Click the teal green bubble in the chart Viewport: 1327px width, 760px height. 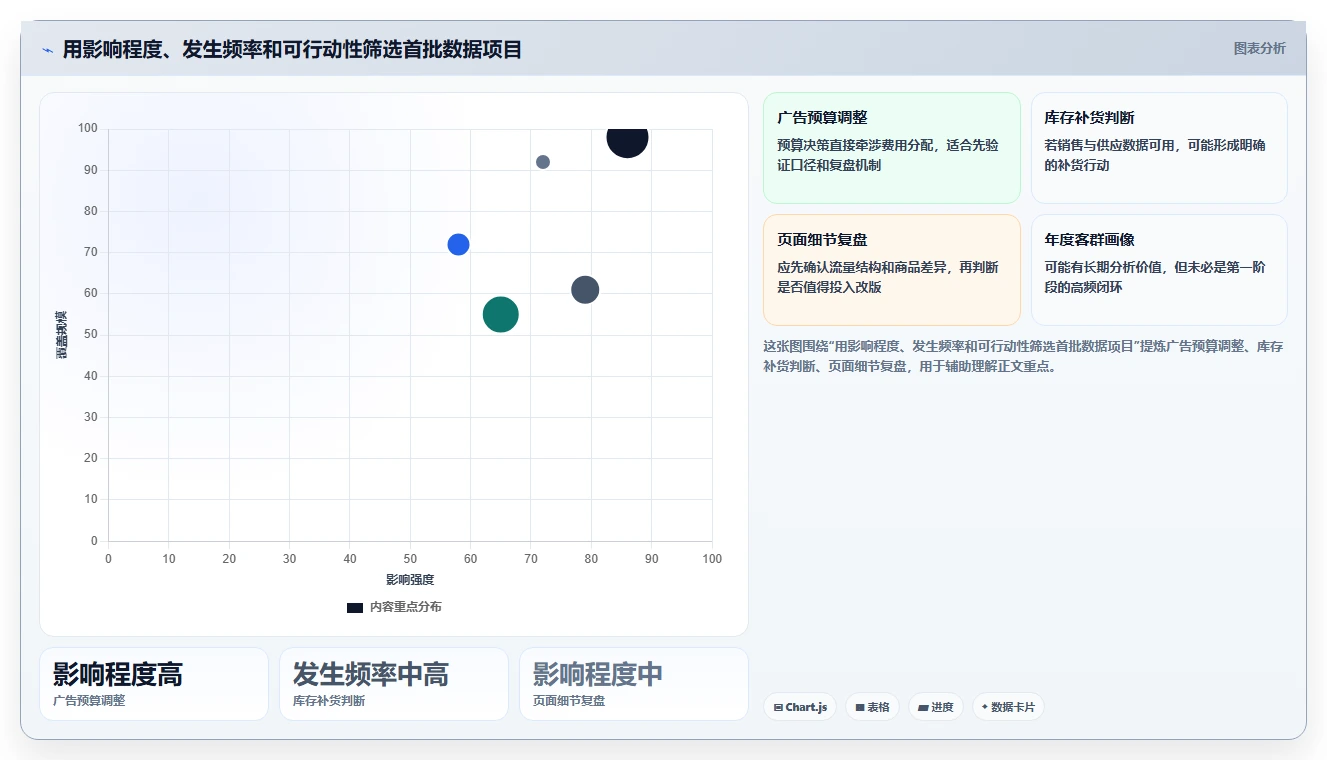pyautogui.click(x=500, y=314)
